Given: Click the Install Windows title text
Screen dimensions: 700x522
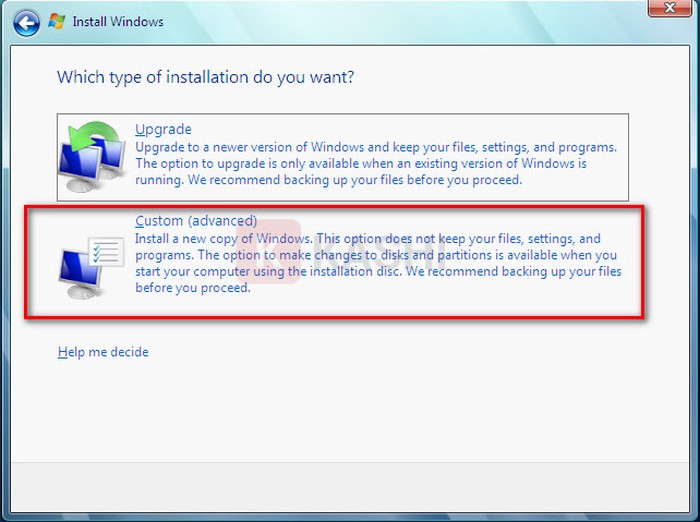Looking at the screenshot, I should coord(118,21).
